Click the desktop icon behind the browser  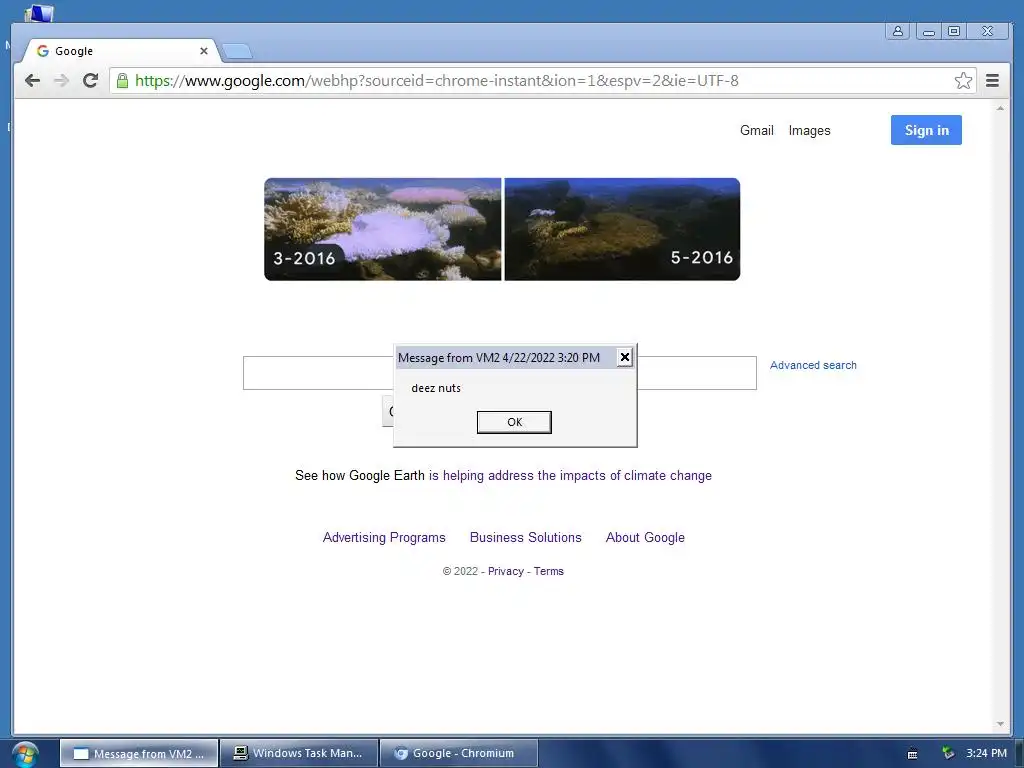click(39, 12)
